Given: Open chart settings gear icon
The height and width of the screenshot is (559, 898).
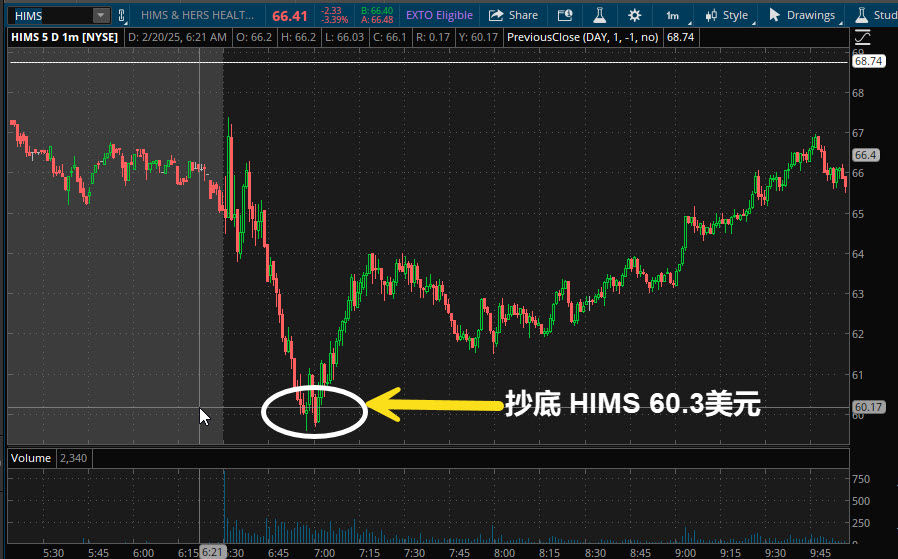Looking at the screenshot, I should tap(635, 15).
